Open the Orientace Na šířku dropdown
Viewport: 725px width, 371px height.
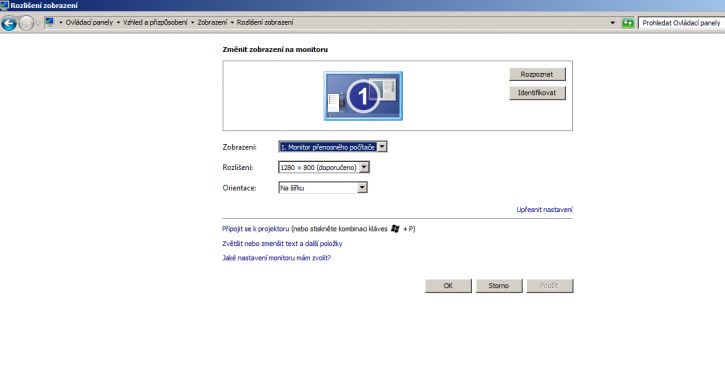pos(323,188)
